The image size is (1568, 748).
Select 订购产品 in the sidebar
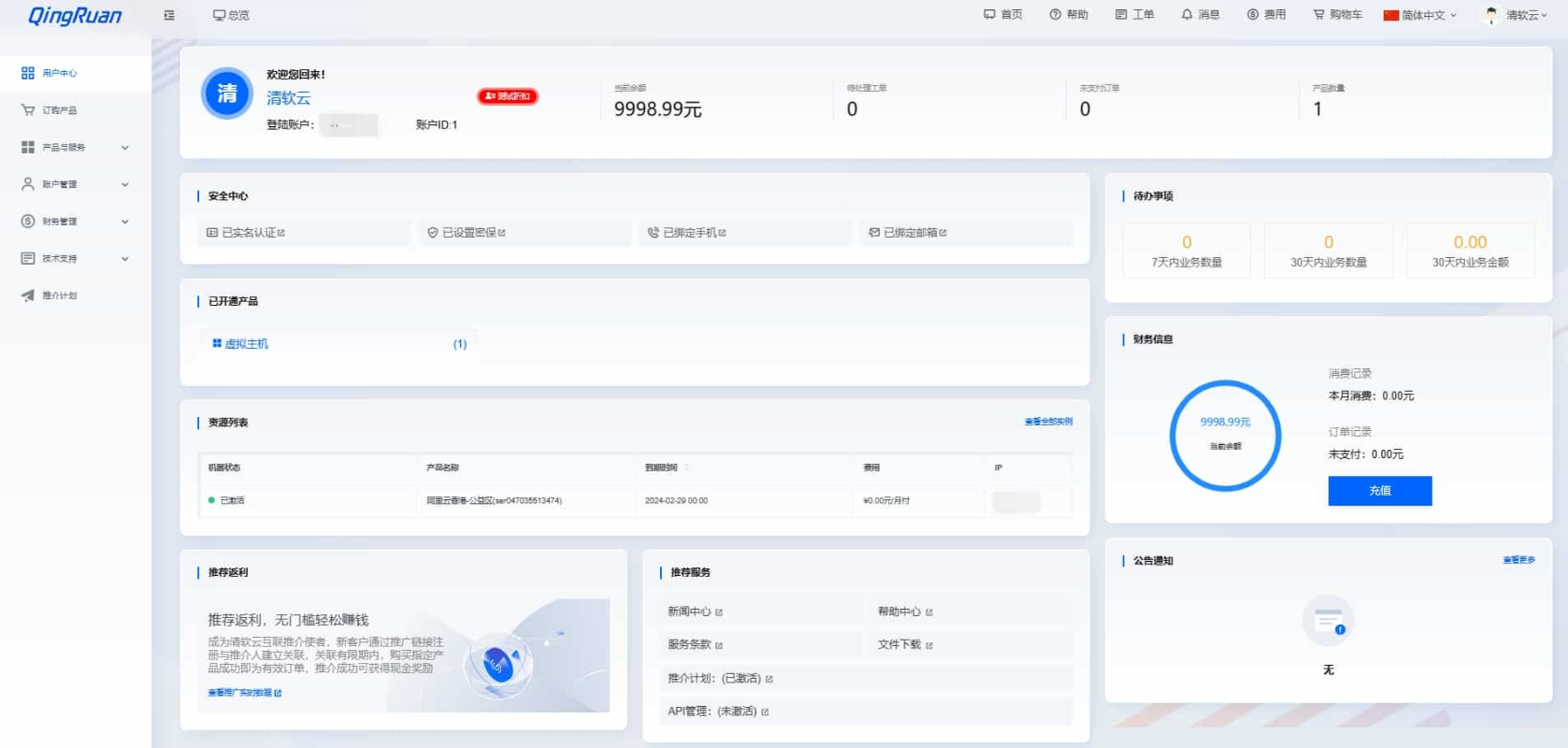click(x=75, y=110)
